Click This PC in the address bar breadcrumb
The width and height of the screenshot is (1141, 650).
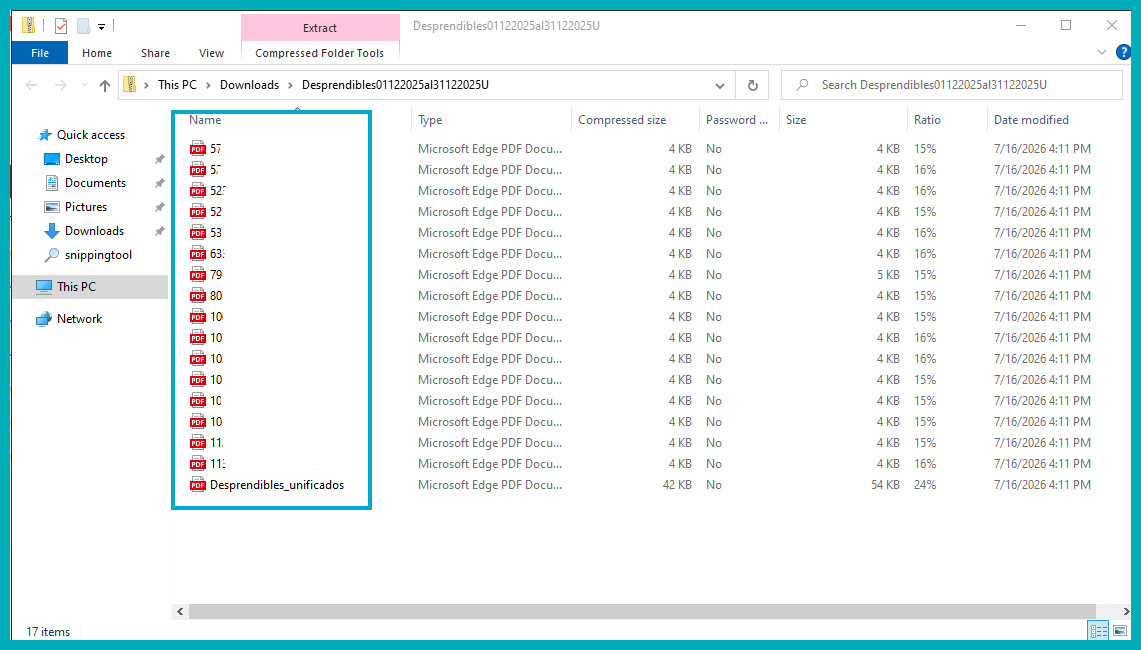click(178, 85)
